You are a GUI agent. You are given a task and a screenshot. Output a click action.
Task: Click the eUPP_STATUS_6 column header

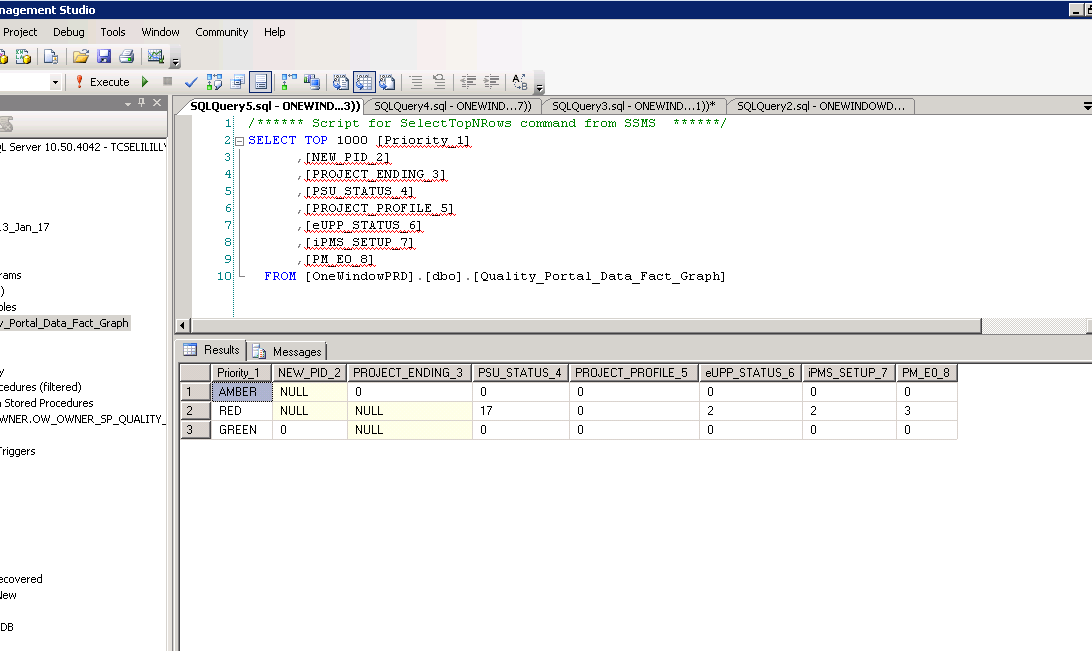click(x=750, y=373)
